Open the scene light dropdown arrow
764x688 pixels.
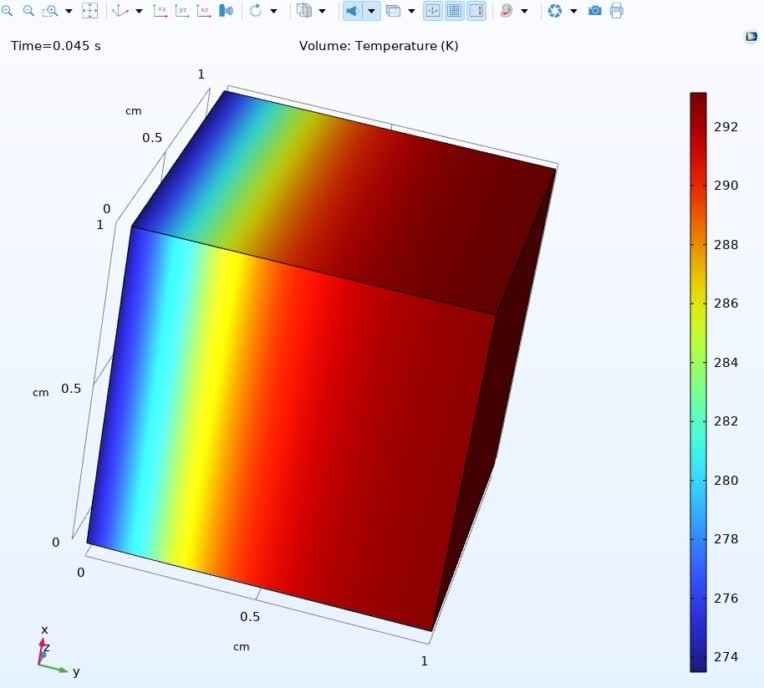371,11
